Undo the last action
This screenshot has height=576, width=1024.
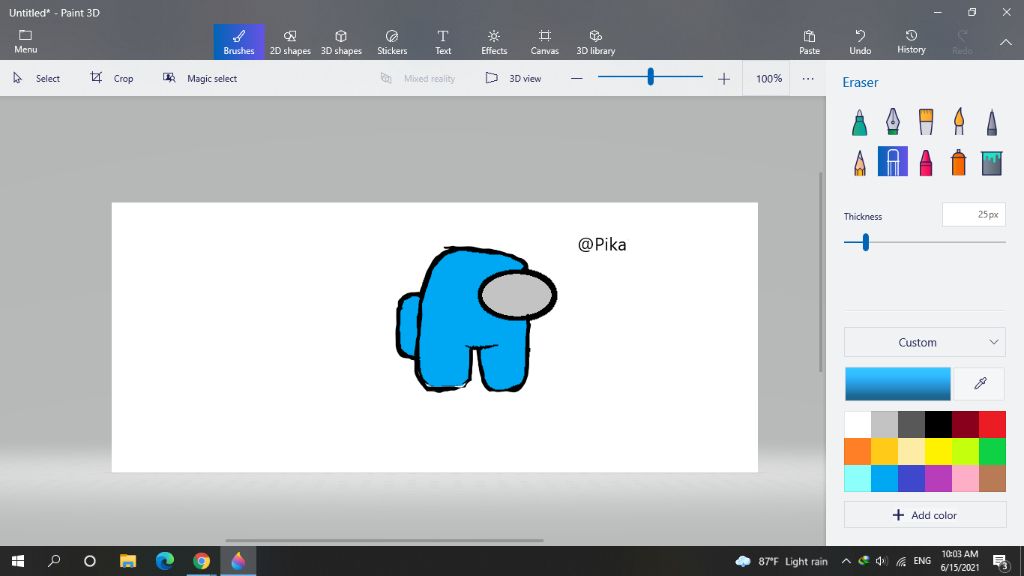(860, 42)
